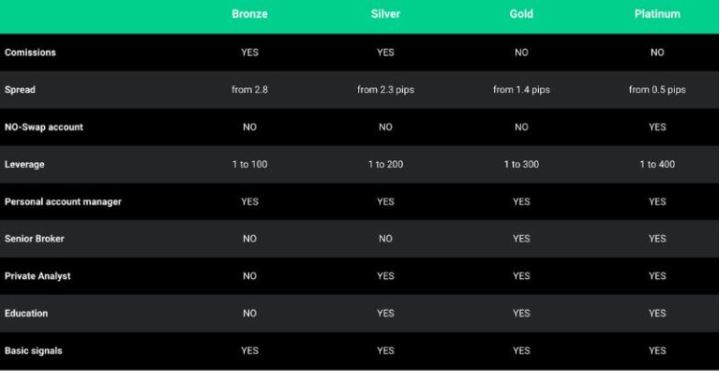This screenshot has width=721, height=372.
Task: Select the Education row label
Action: (x=26, y=313)
